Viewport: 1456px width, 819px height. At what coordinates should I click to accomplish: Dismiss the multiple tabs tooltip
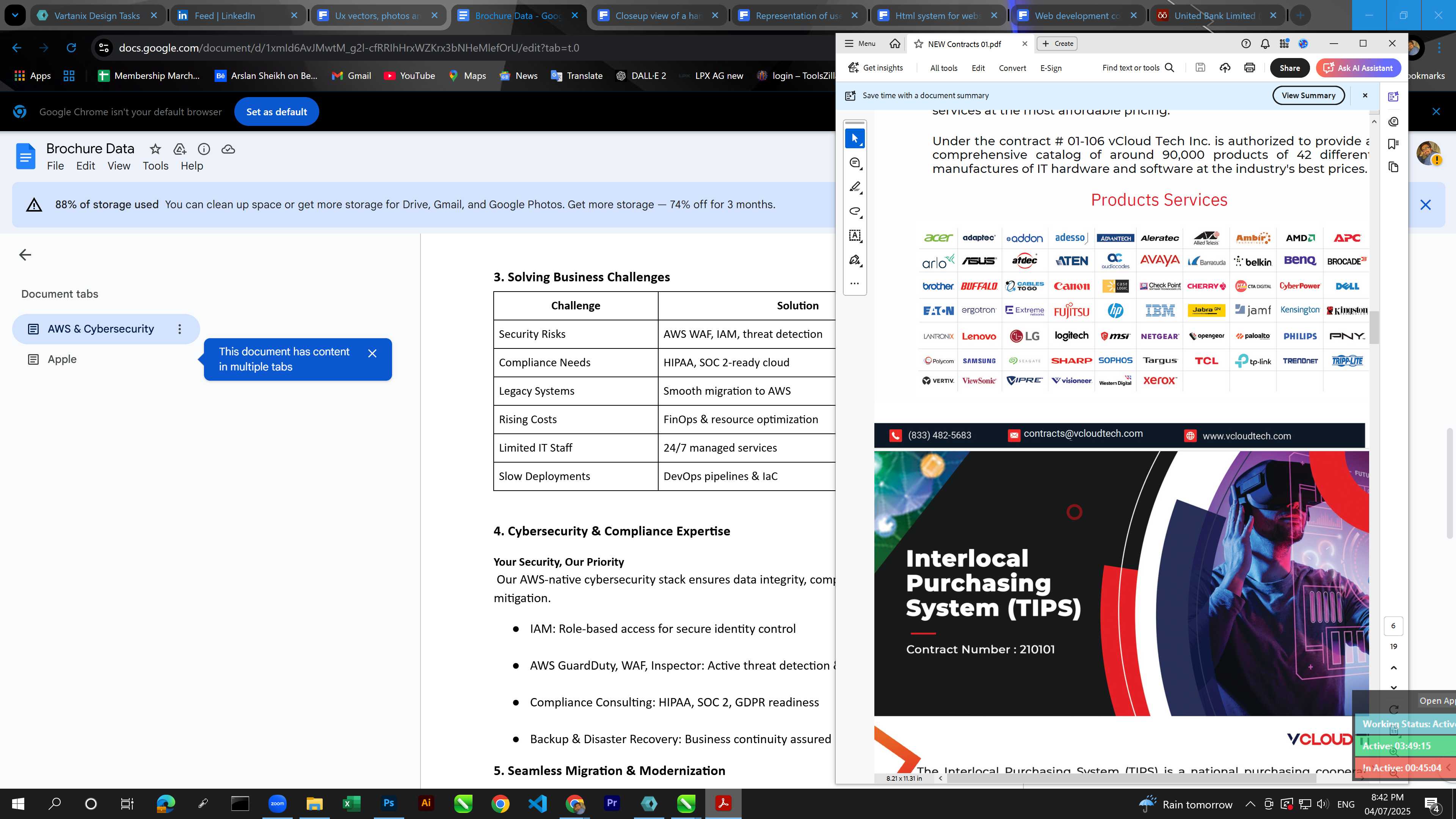[372, 353]
